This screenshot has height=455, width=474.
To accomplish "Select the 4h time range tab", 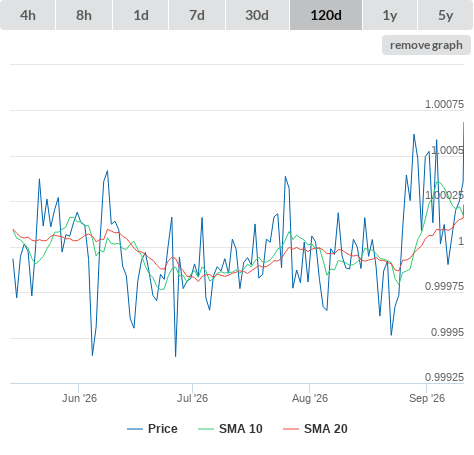I will pos(28,15).
